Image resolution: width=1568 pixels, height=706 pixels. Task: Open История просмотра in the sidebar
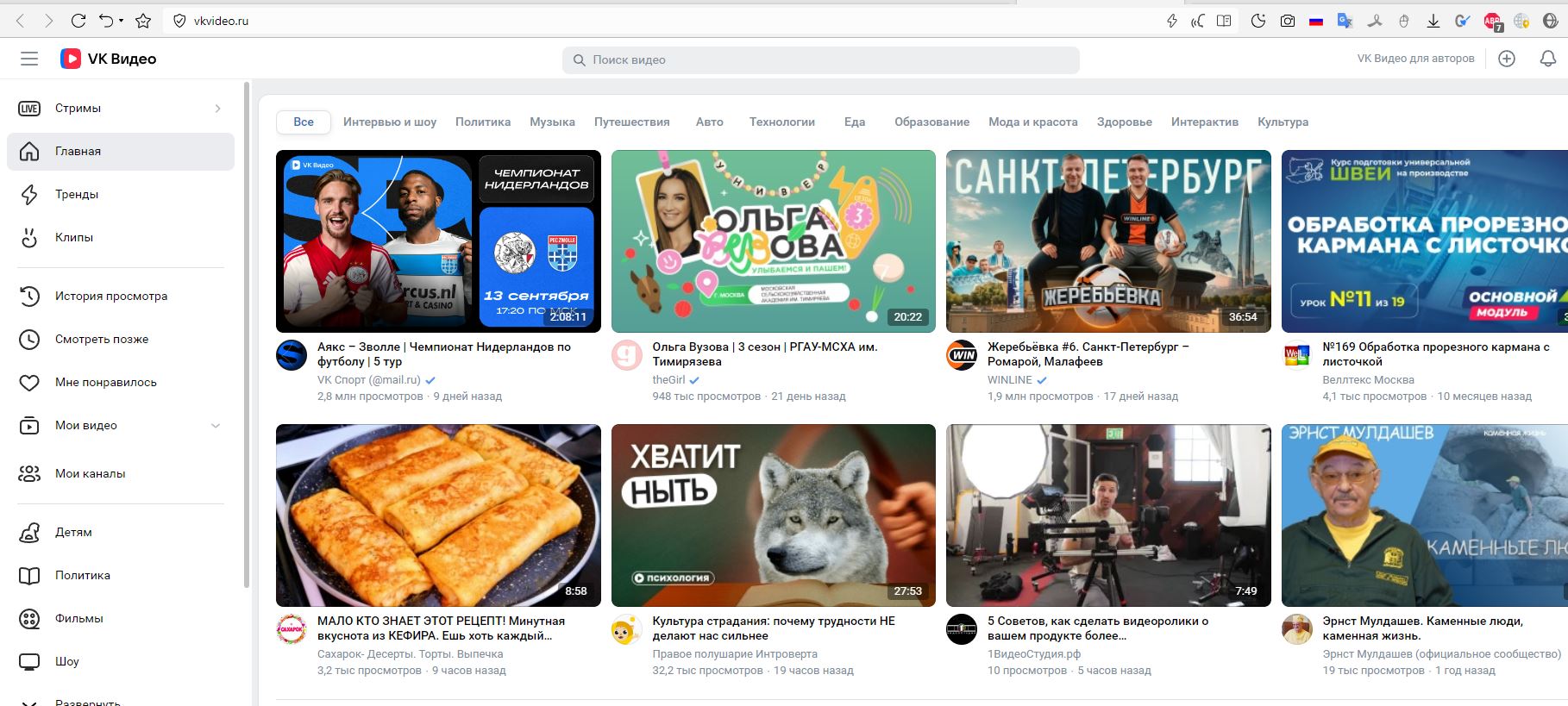point(111,296)
